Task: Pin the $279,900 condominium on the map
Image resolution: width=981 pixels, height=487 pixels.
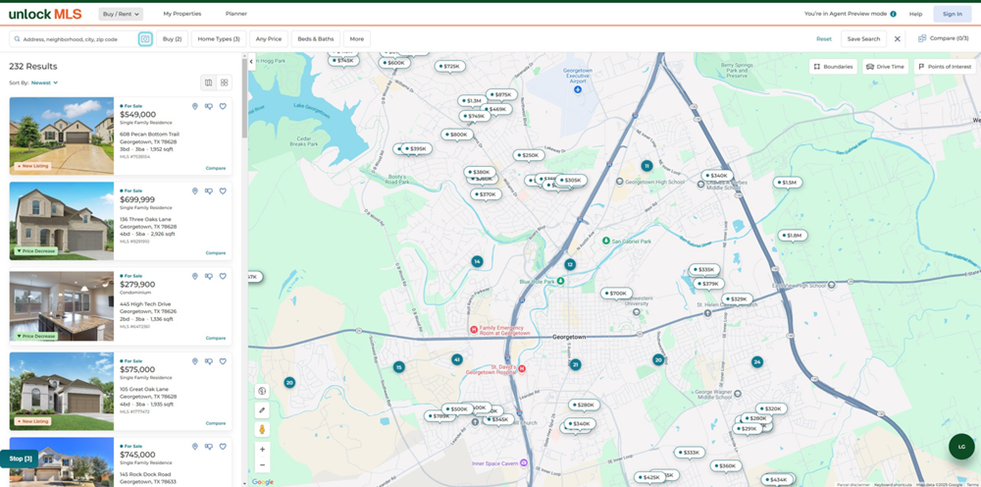Action: click(195, 276)
